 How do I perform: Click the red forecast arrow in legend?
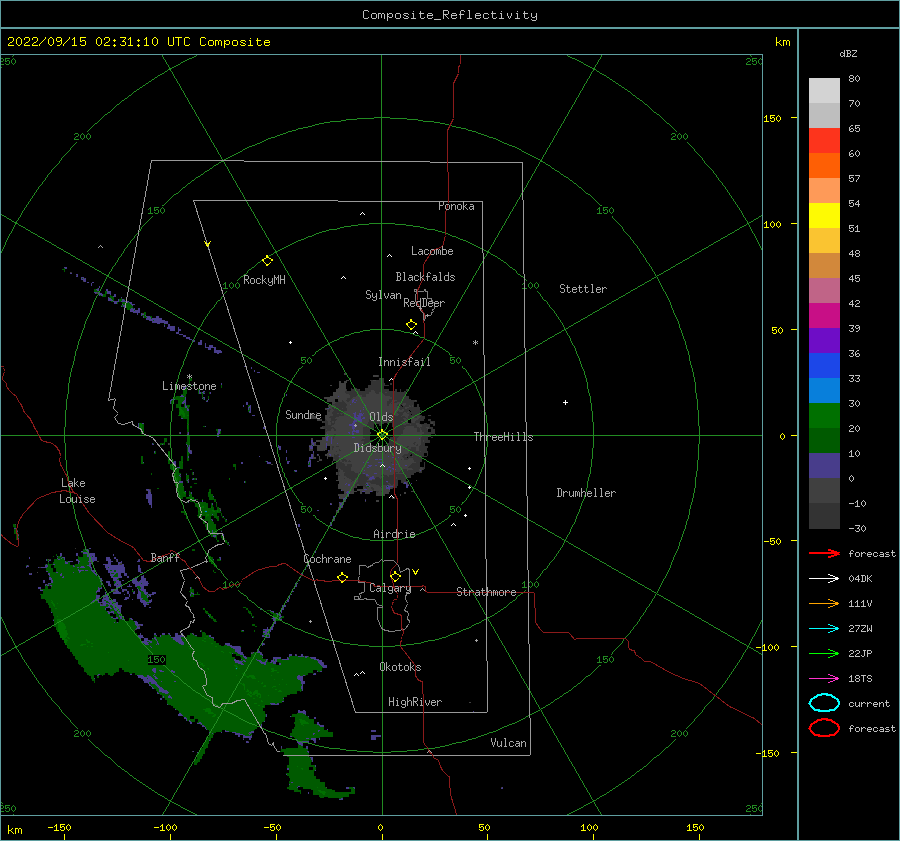(x=824, y=553)
